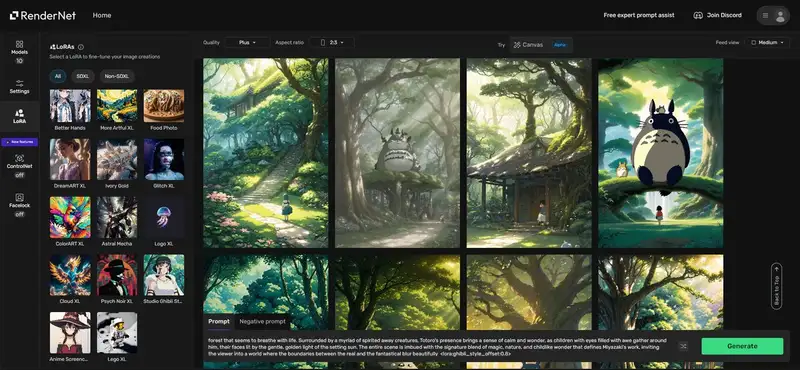Click the New features badge
This screenshot has height=370, width=800.
pyautogui.click(x=19, y=141)
